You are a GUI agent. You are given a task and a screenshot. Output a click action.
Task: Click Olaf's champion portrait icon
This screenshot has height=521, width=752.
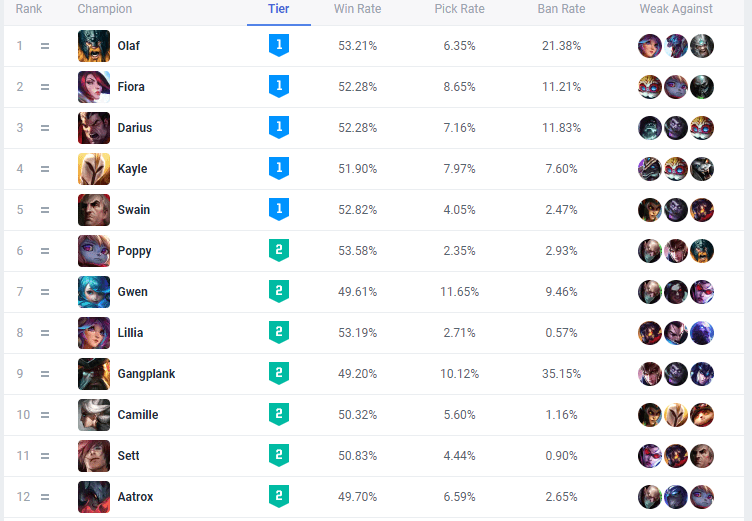[x=94, y=46]
